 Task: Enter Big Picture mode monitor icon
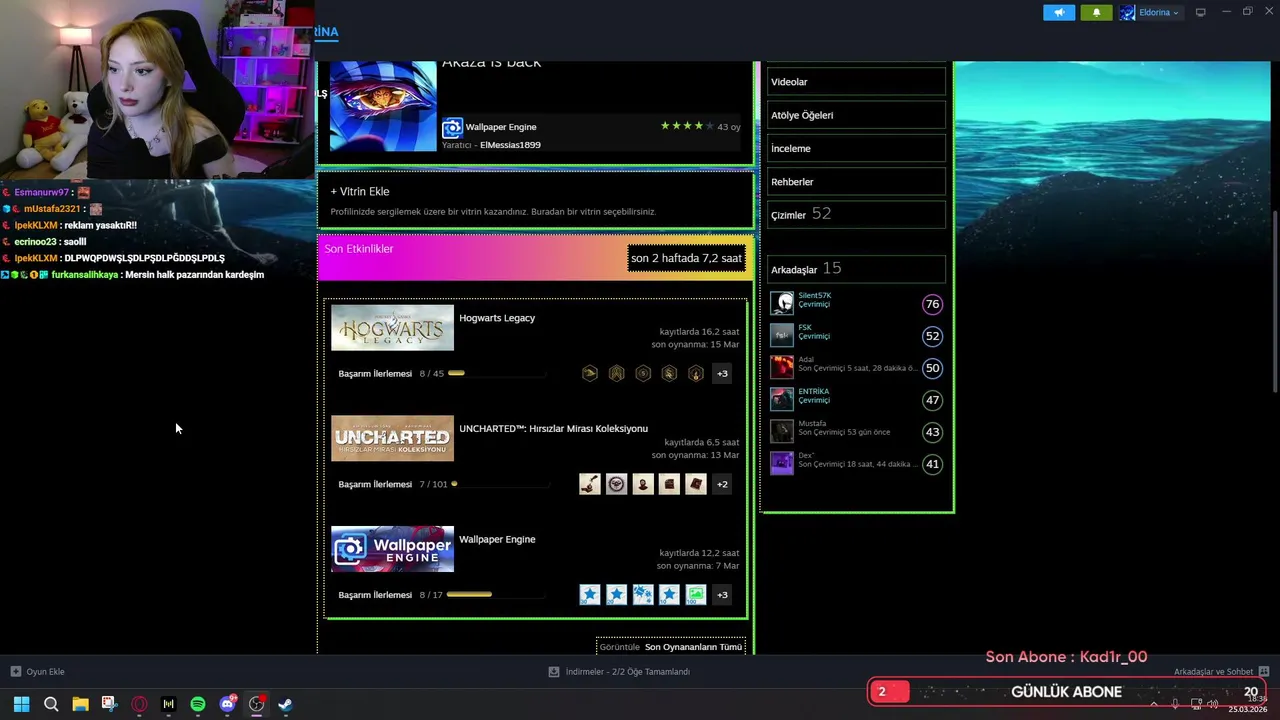click(1201, 12)
